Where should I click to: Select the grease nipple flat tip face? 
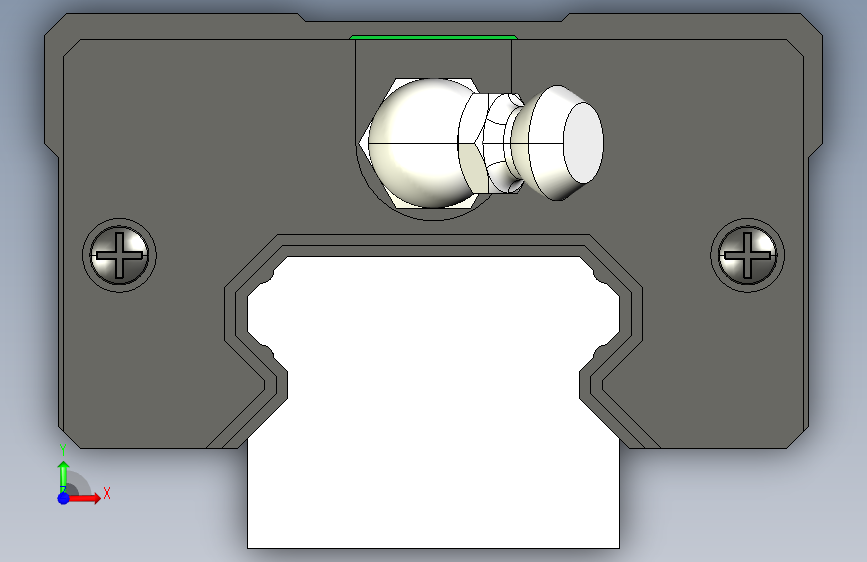pyautogui.click(x=583, y=143)
